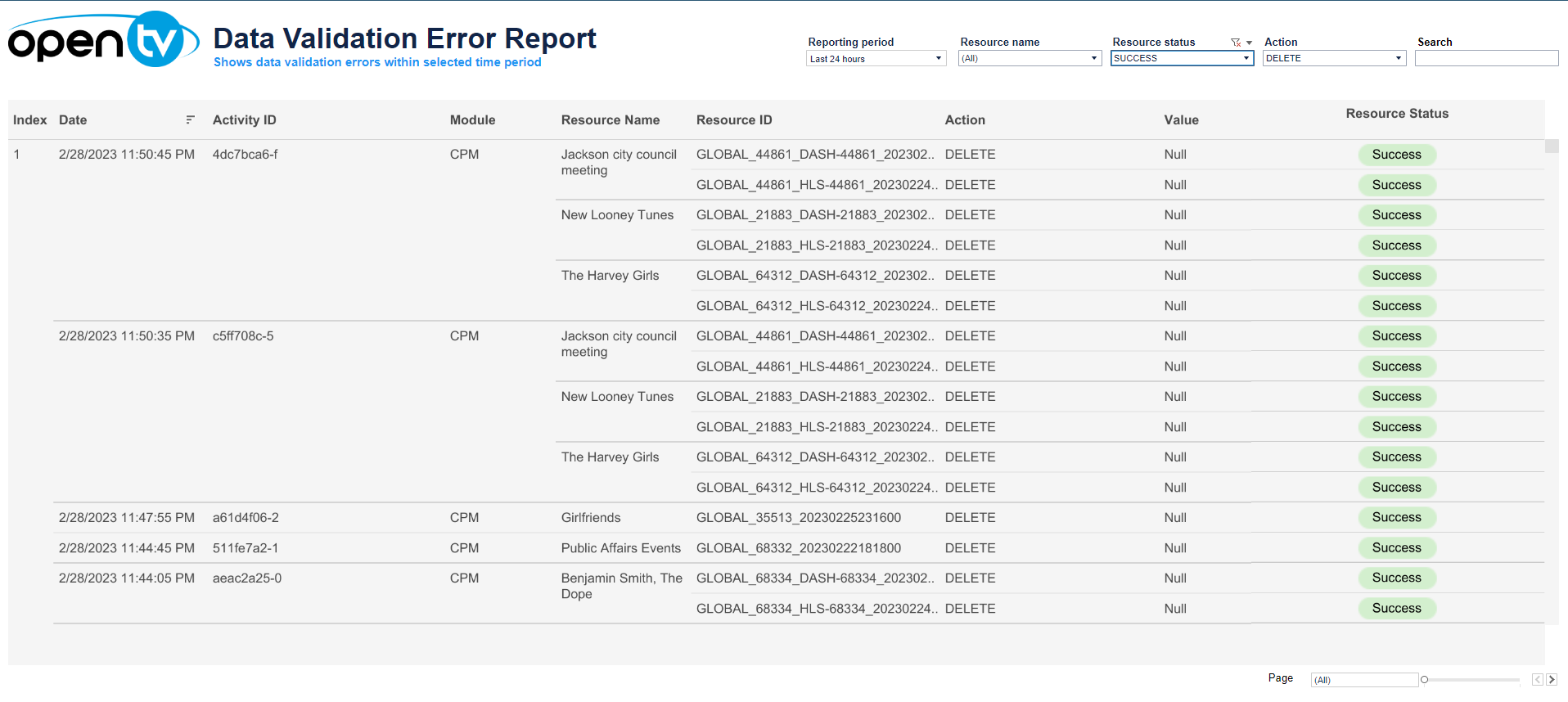Viewport: 1568px width, 702px height.
Task: Go to the next page arrow
Action: [x=1552, y=680]
